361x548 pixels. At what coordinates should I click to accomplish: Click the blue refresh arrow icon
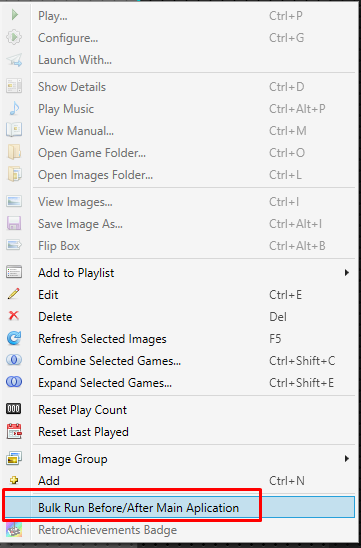[14, 338]
